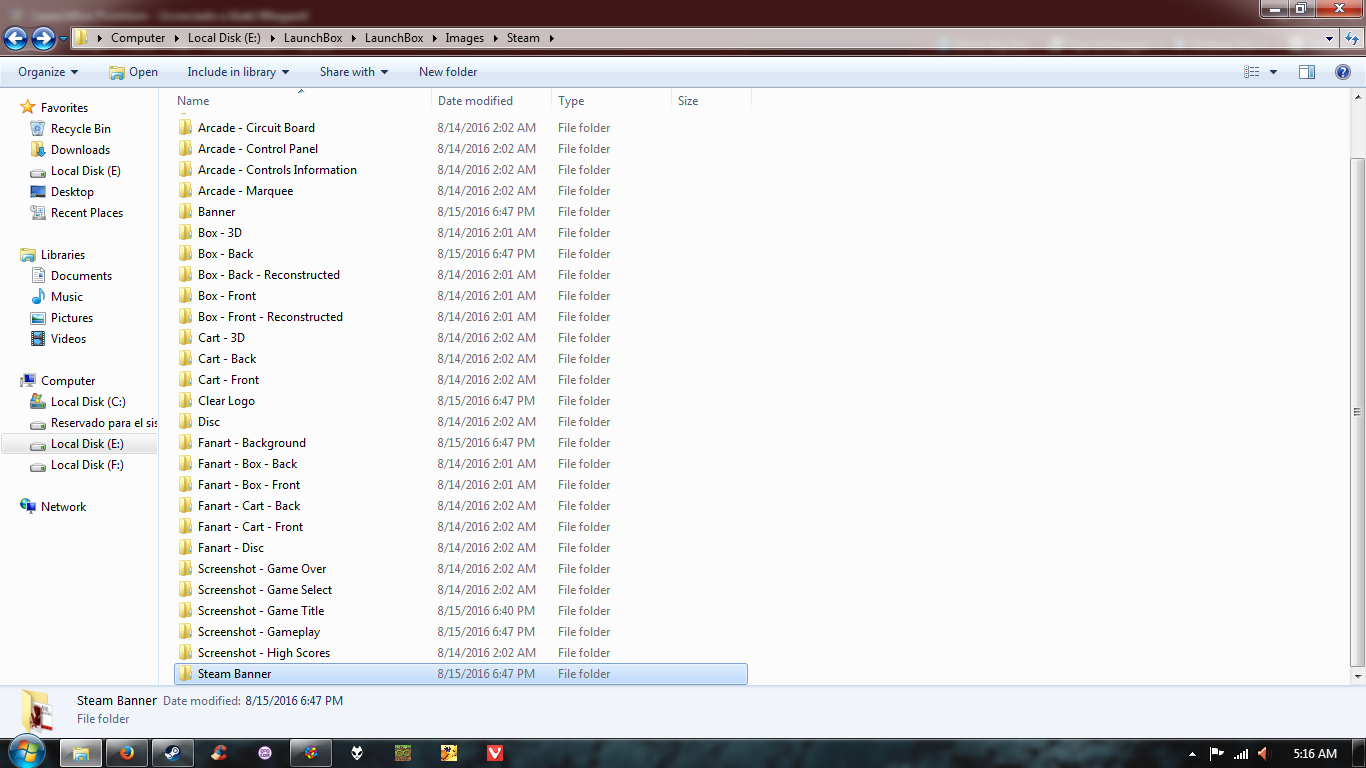
Task: Open the Pictures library icon
Action: 38,318
